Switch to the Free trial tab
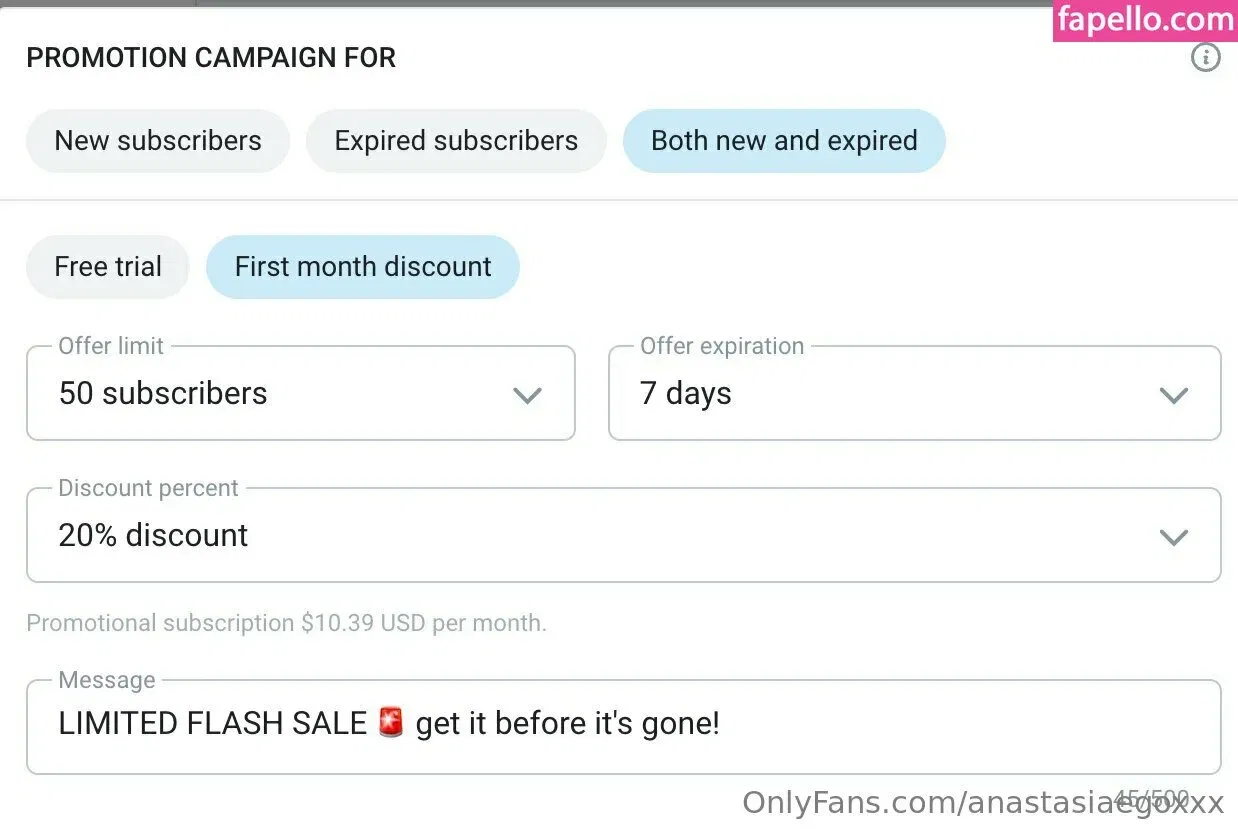The width and height of the screenshot is (1238, 834). (108, 267)
